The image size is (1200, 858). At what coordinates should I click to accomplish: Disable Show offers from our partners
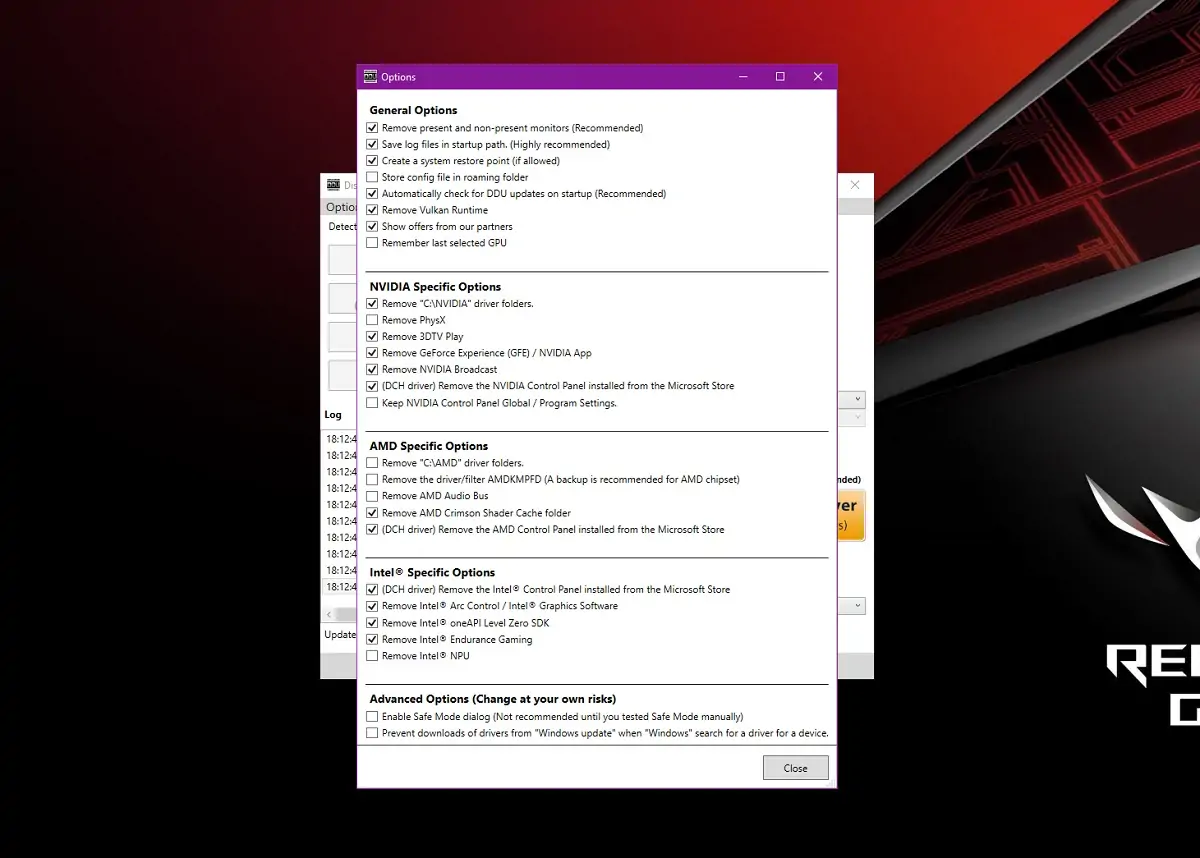372,227
